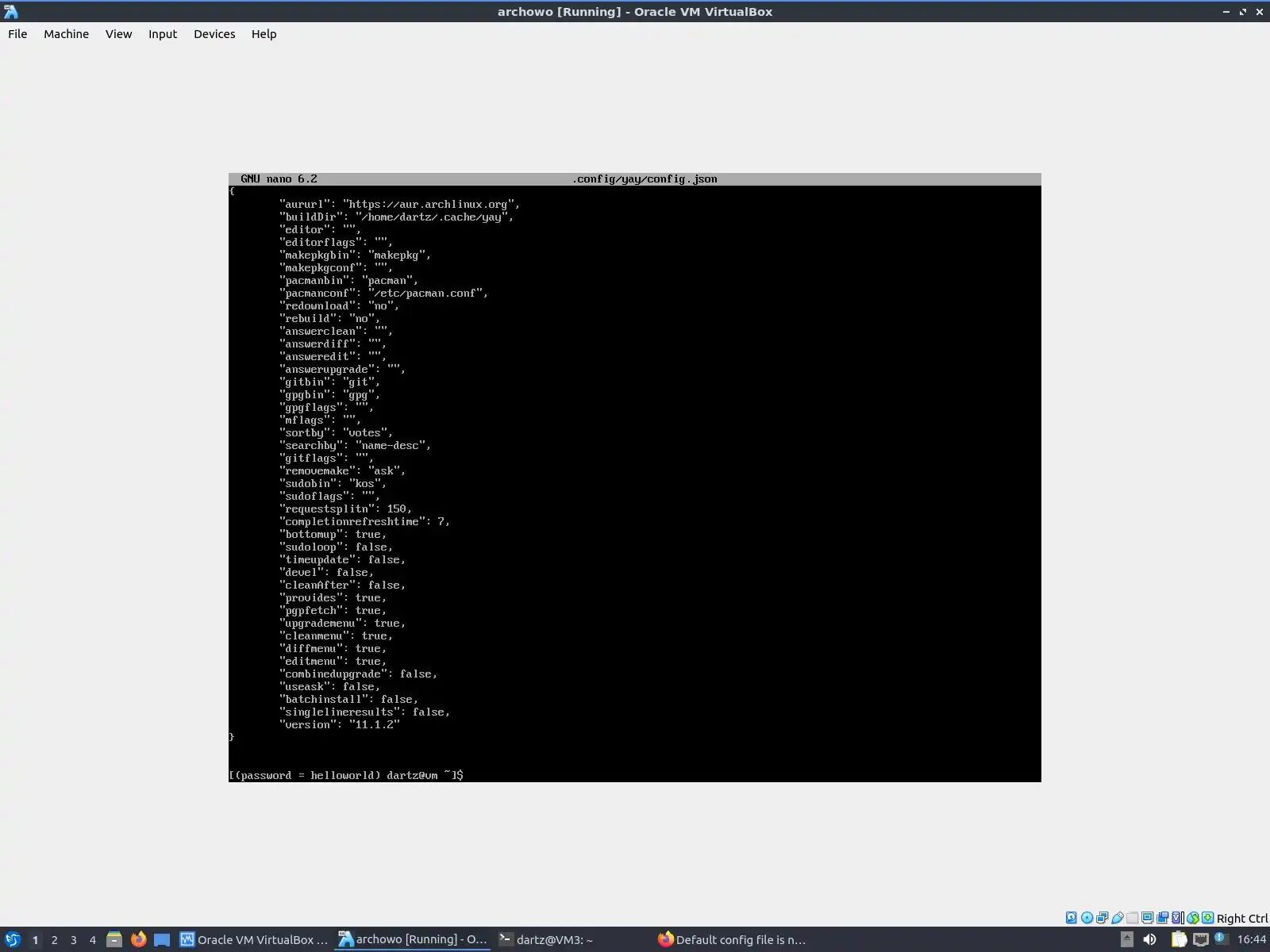
Task: Click the "batchinstall": false line
Action: click(348, 699)
